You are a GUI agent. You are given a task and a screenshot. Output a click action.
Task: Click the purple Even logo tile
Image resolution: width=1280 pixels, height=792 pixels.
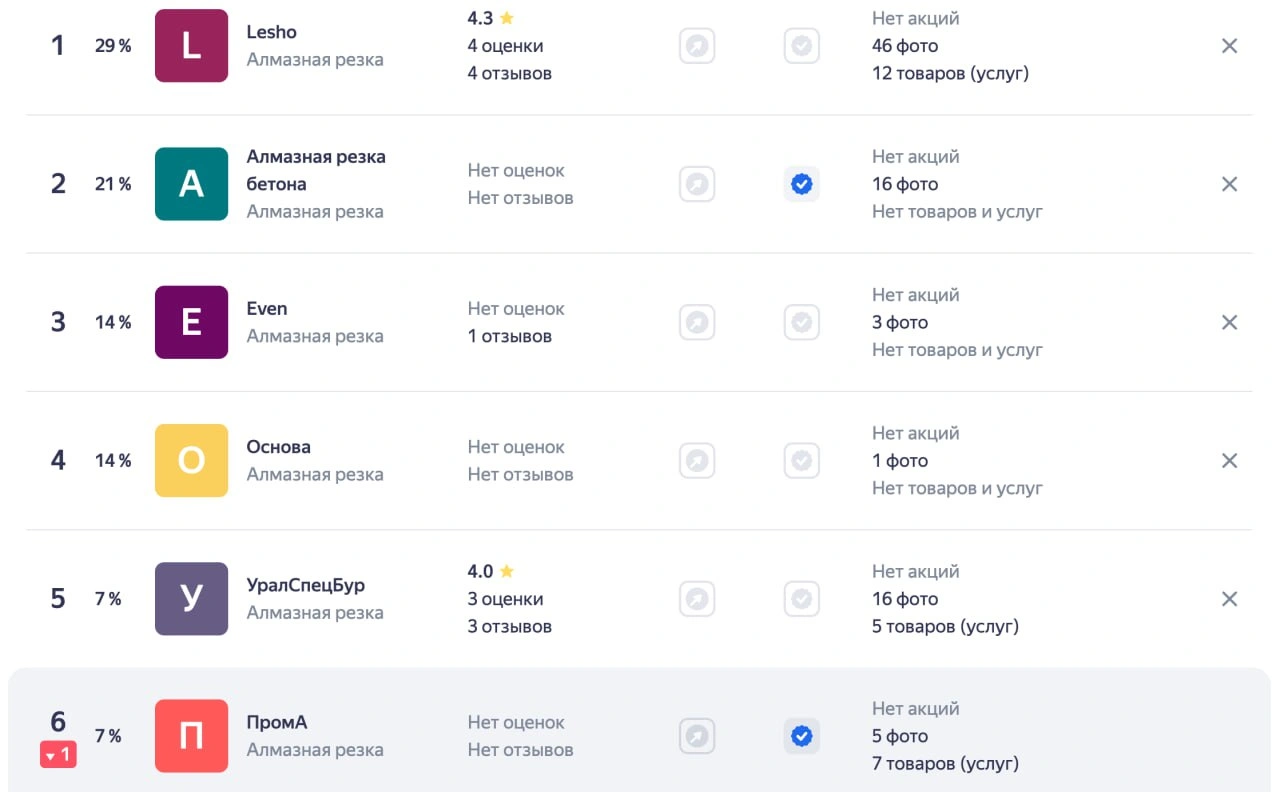coord(191,322)
